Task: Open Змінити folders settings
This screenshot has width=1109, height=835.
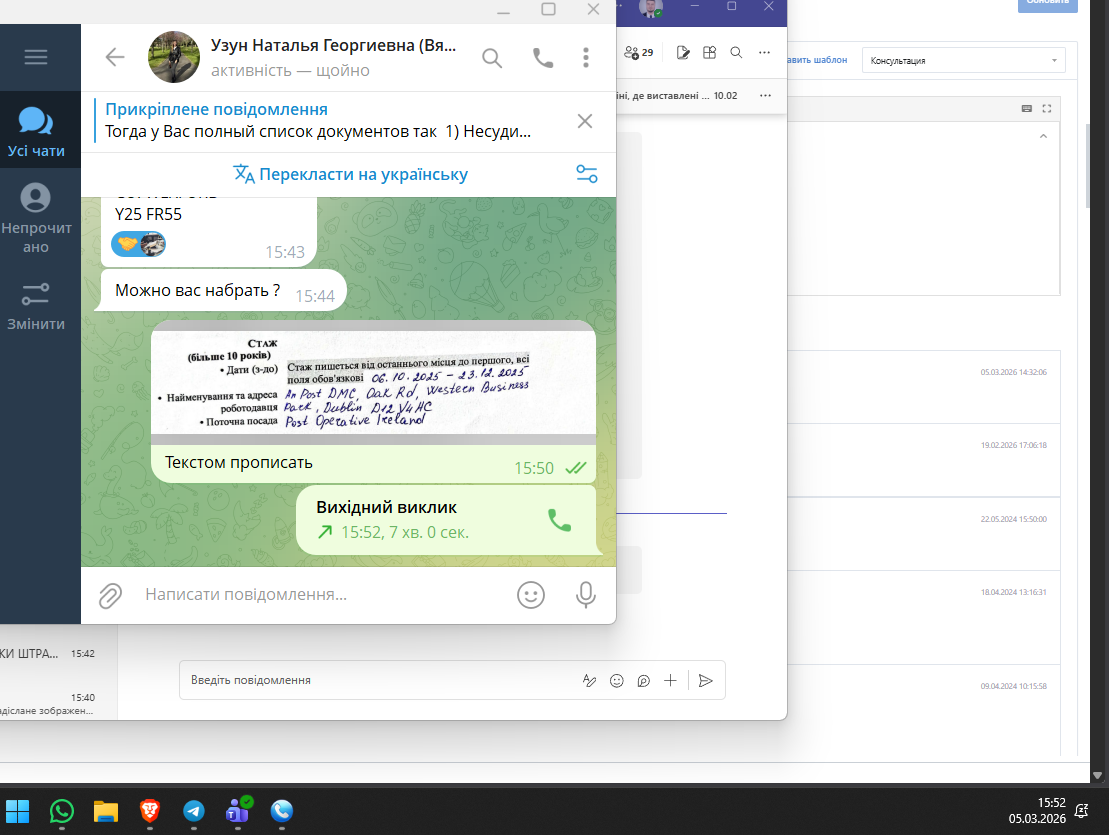Action: click(x=36, y=306)
